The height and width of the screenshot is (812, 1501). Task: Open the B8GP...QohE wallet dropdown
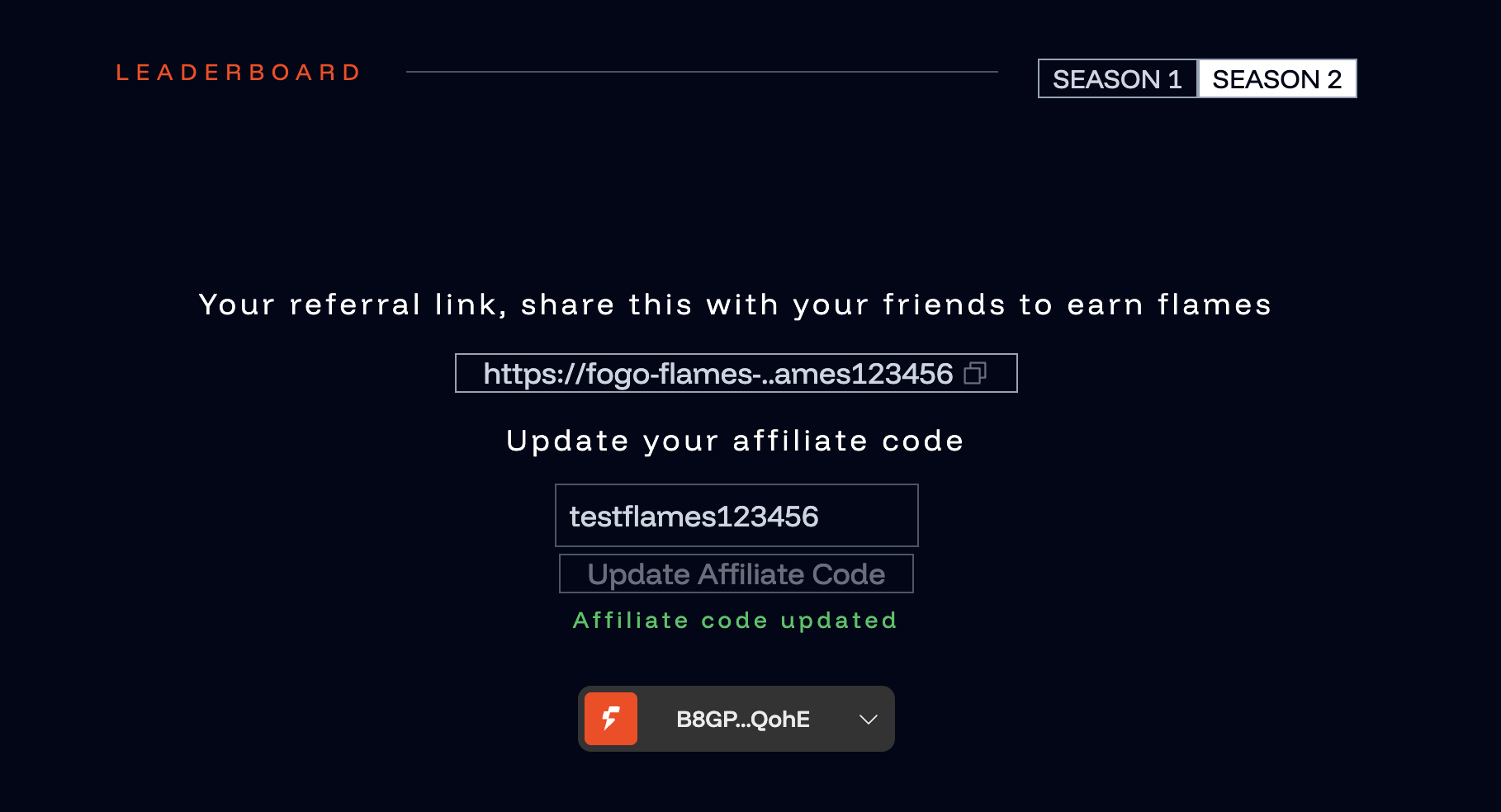(x=742, y=720)
